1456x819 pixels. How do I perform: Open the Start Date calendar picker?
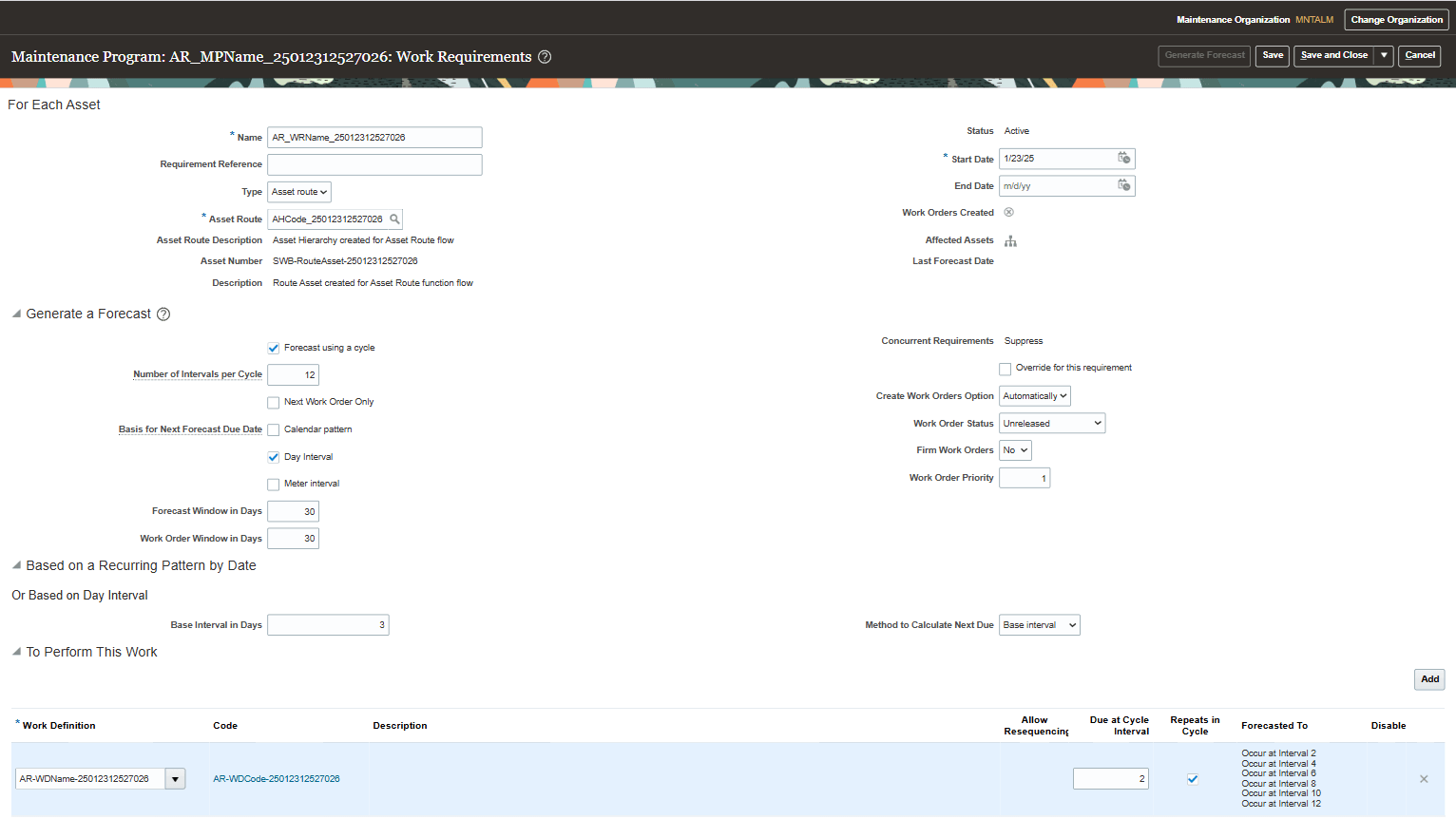pos(1124,159)
